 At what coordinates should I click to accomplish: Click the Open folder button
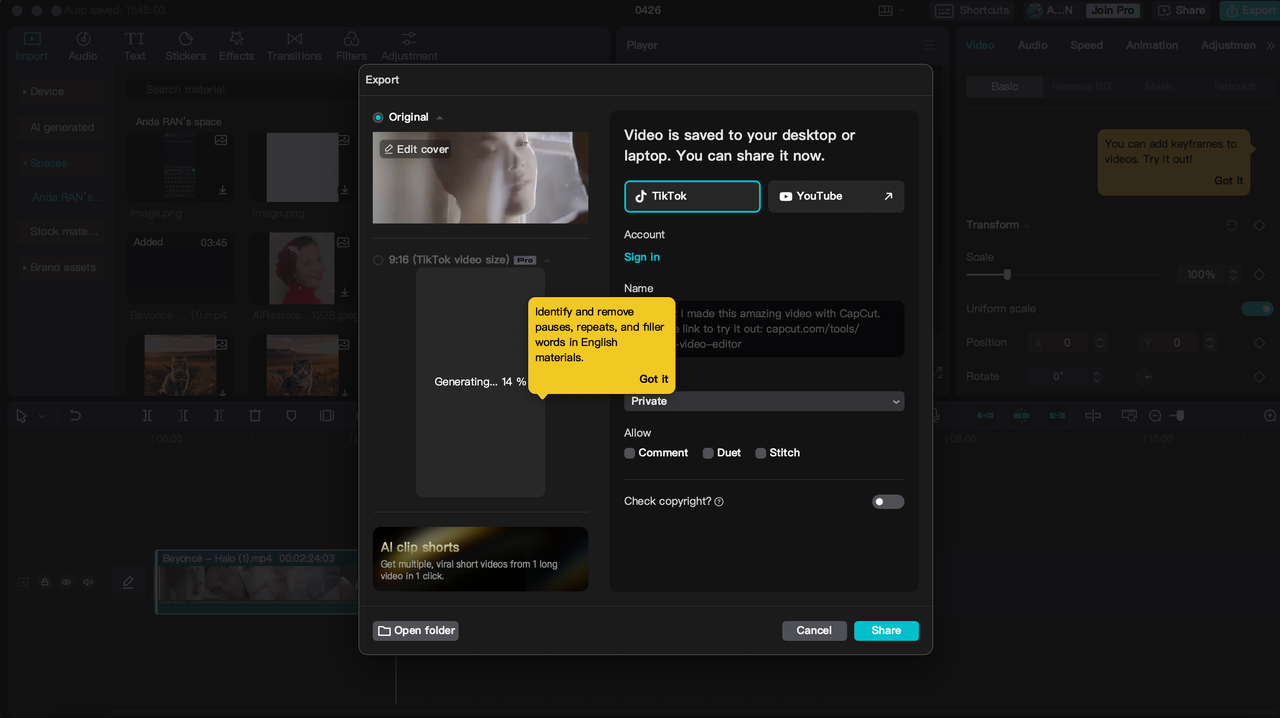click(x=416, y=631)
